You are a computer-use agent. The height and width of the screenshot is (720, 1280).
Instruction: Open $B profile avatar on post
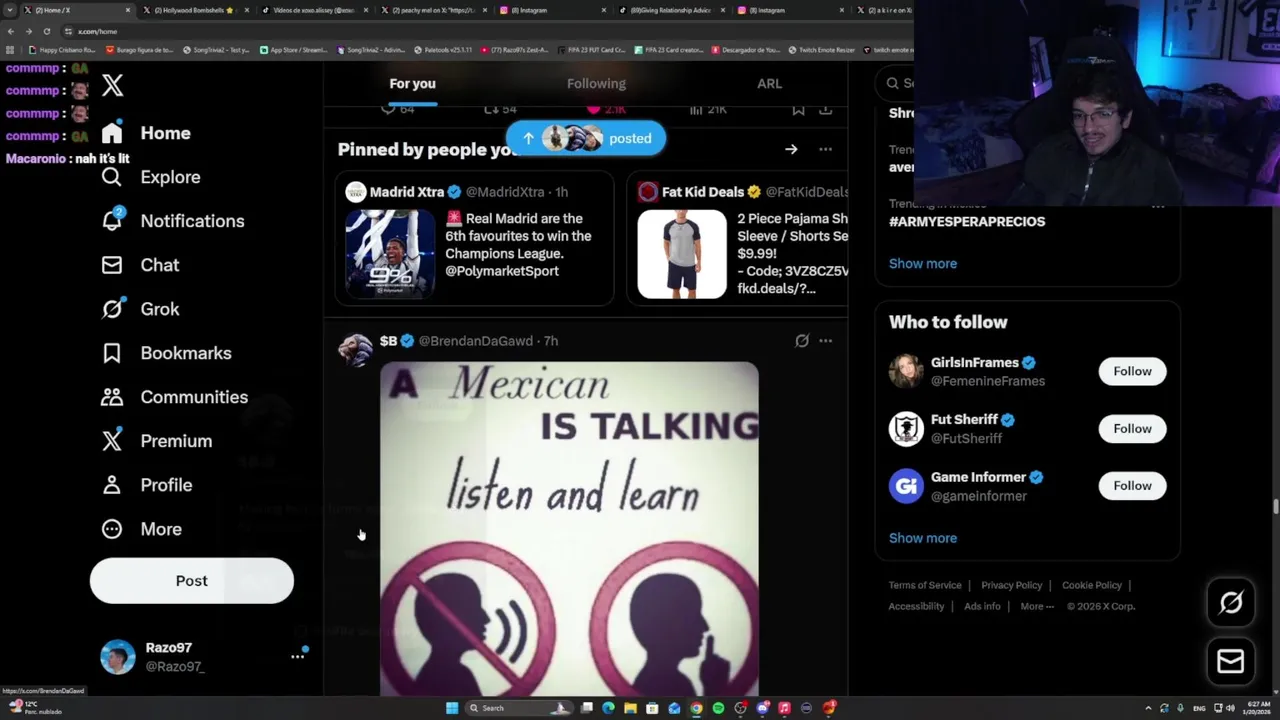(x=356, y=350)
